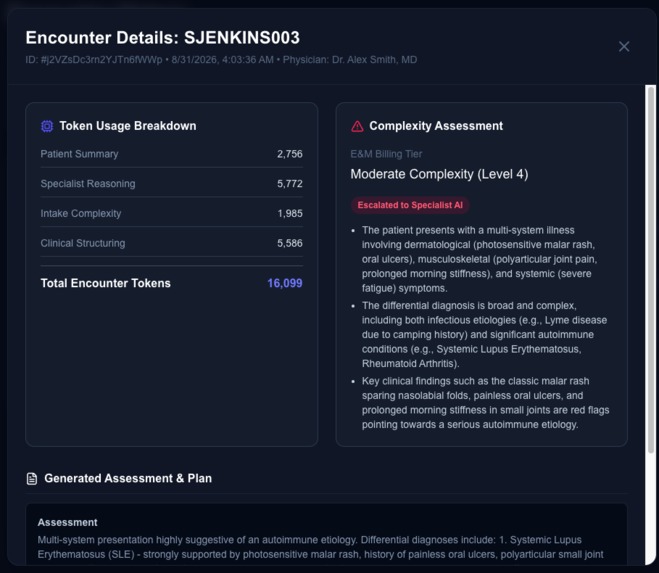This screenshot has width=659, height=573.
Task: Click the dialog's vertical scrollbar
Action: 651,269
